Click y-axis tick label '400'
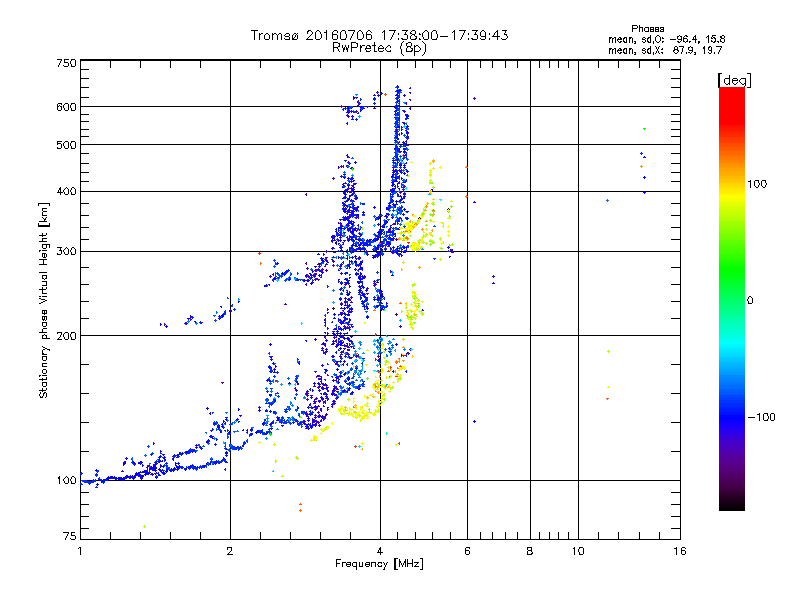Screen dimensions: 800x600 (x=67, y=192)
